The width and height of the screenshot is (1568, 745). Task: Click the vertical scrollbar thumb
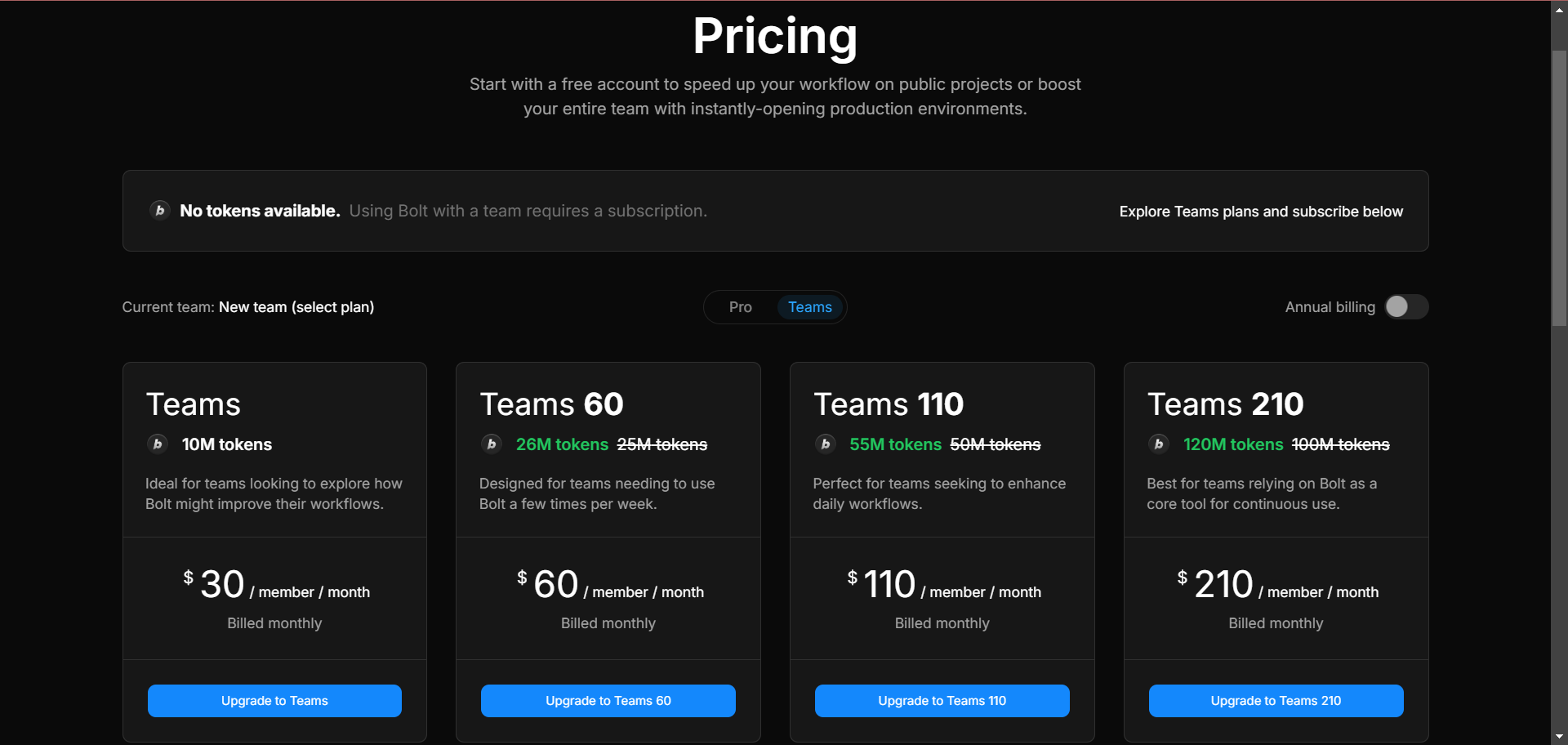coord(1559,188)
